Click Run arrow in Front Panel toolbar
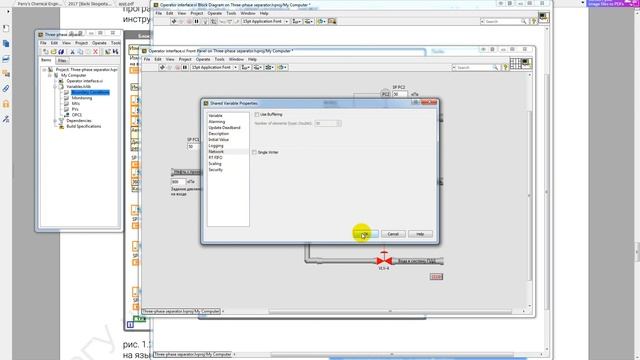Screen dimensions: 640x360 coord(162,67)
